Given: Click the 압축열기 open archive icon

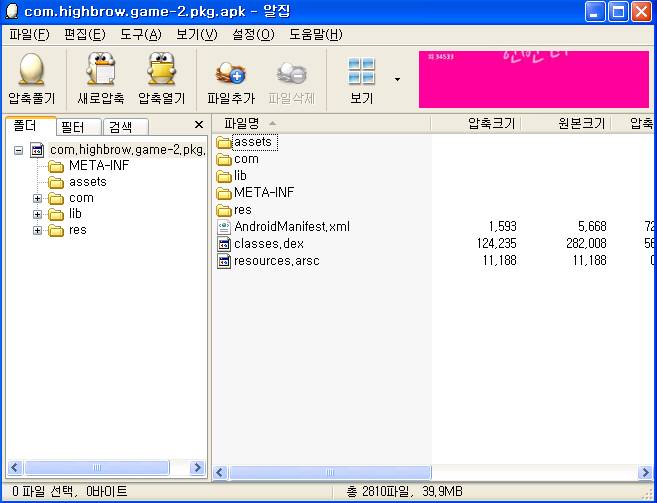Looking at the screenshot, I should (161, 69).
